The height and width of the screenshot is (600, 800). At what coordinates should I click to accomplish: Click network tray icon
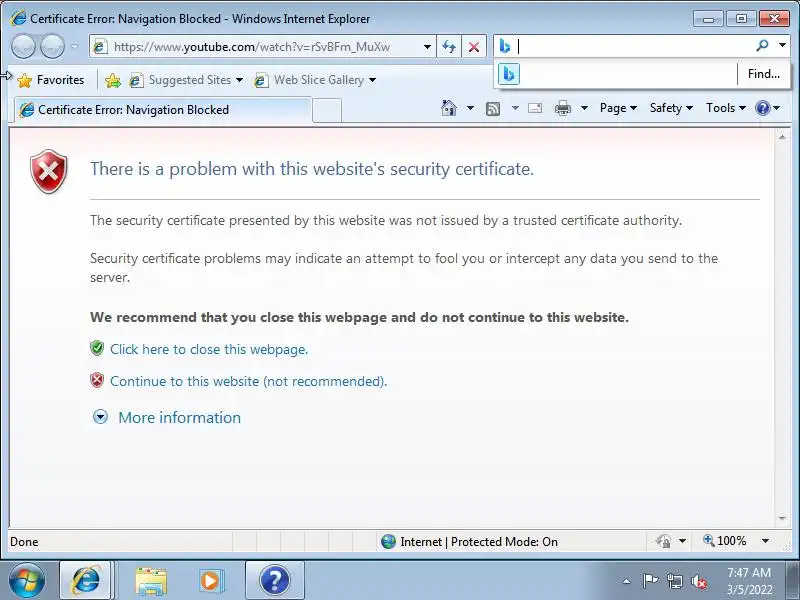(x=674, y=581)
